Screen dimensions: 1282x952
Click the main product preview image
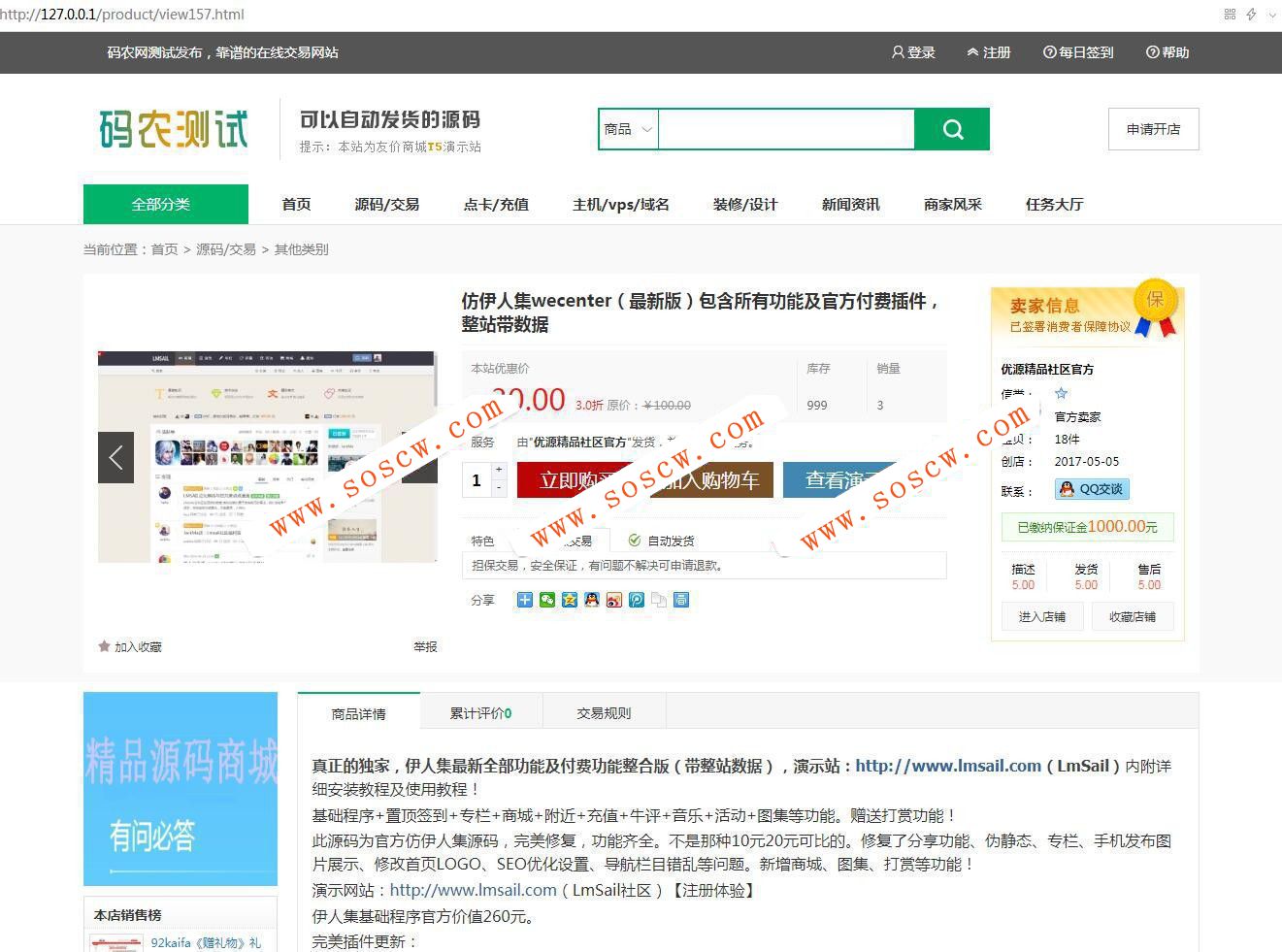267,456
